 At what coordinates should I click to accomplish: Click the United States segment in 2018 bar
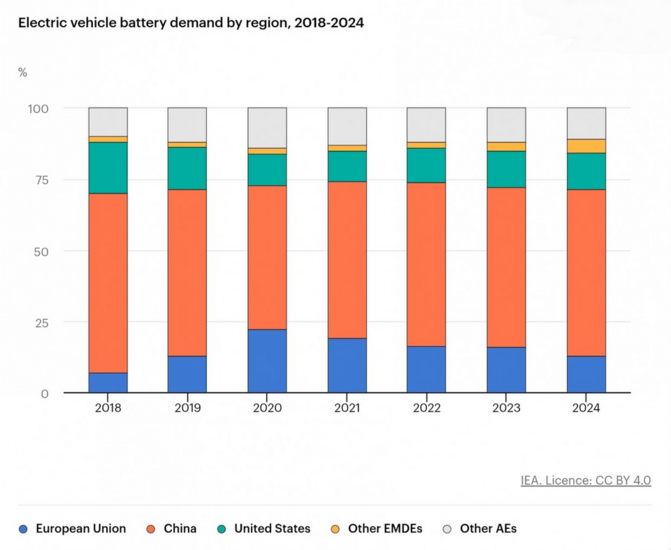pyautogui.click(x=108, y=167)
